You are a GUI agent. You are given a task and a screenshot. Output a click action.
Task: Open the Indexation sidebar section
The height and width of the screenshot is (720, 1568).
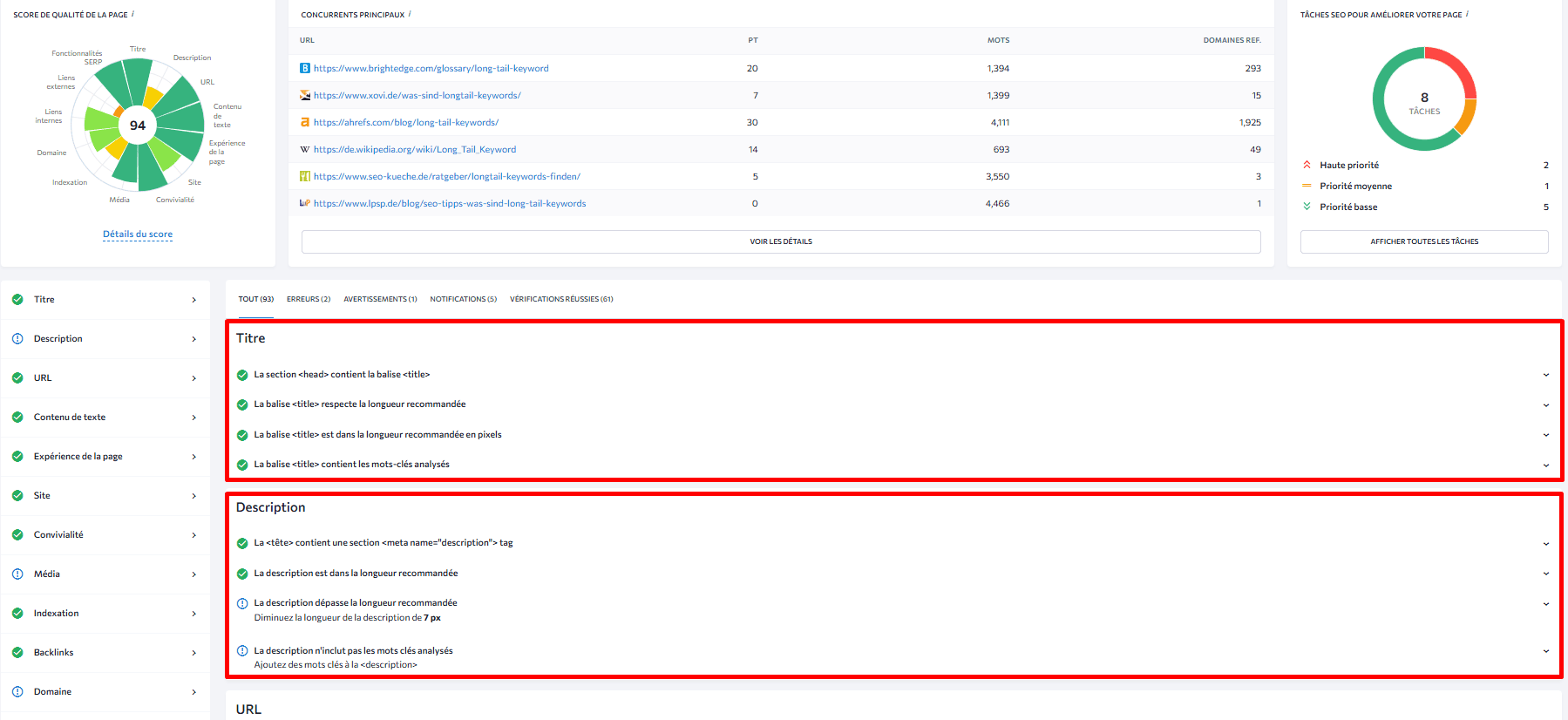point(105,613)
